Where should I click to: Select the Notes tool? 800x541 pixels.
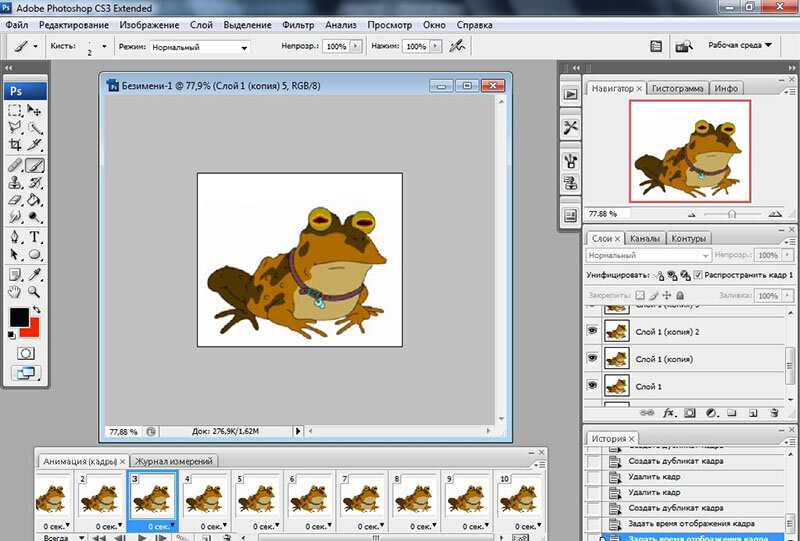tap(15, 275)
